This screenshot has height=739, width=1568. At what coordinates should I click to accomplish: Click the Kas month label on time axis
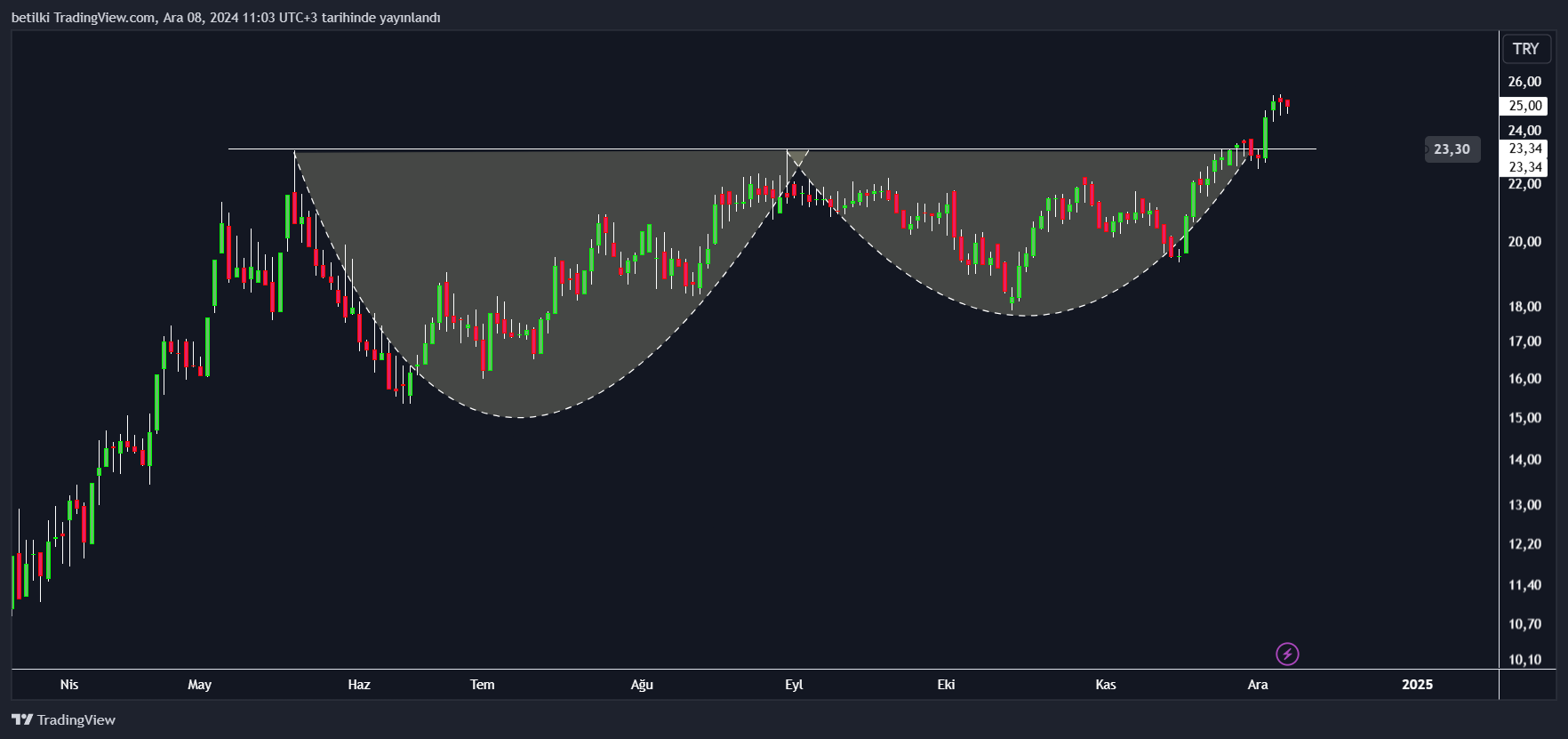(x=1106, y=685)
